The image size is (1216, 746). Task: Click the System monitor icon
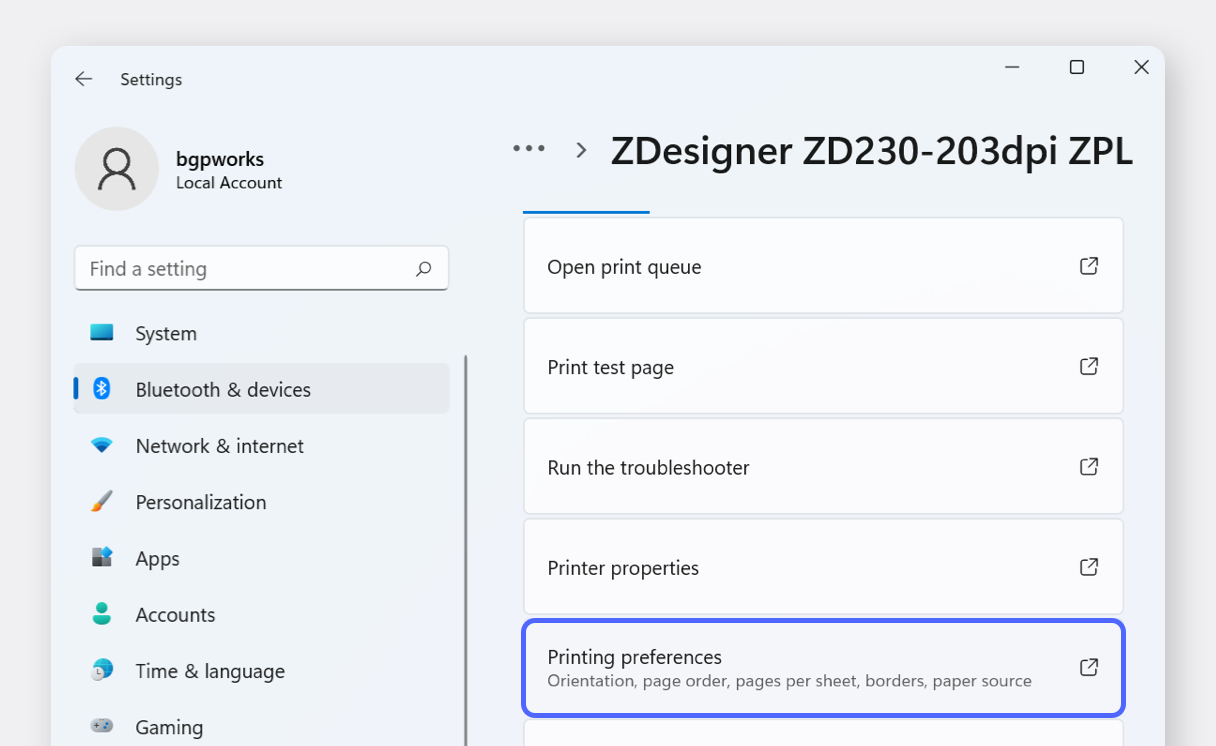[x=102, y=333]
